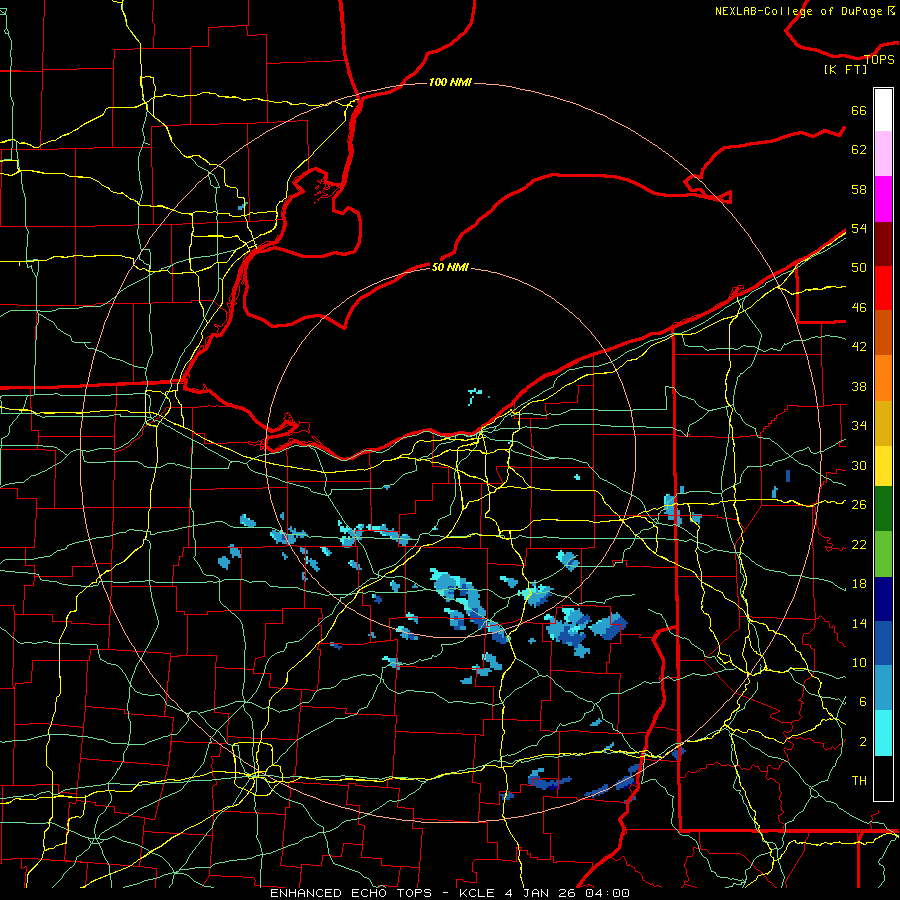Click the navy blue legend band
This screenshot has width=900, height=900.
point(883,599)
